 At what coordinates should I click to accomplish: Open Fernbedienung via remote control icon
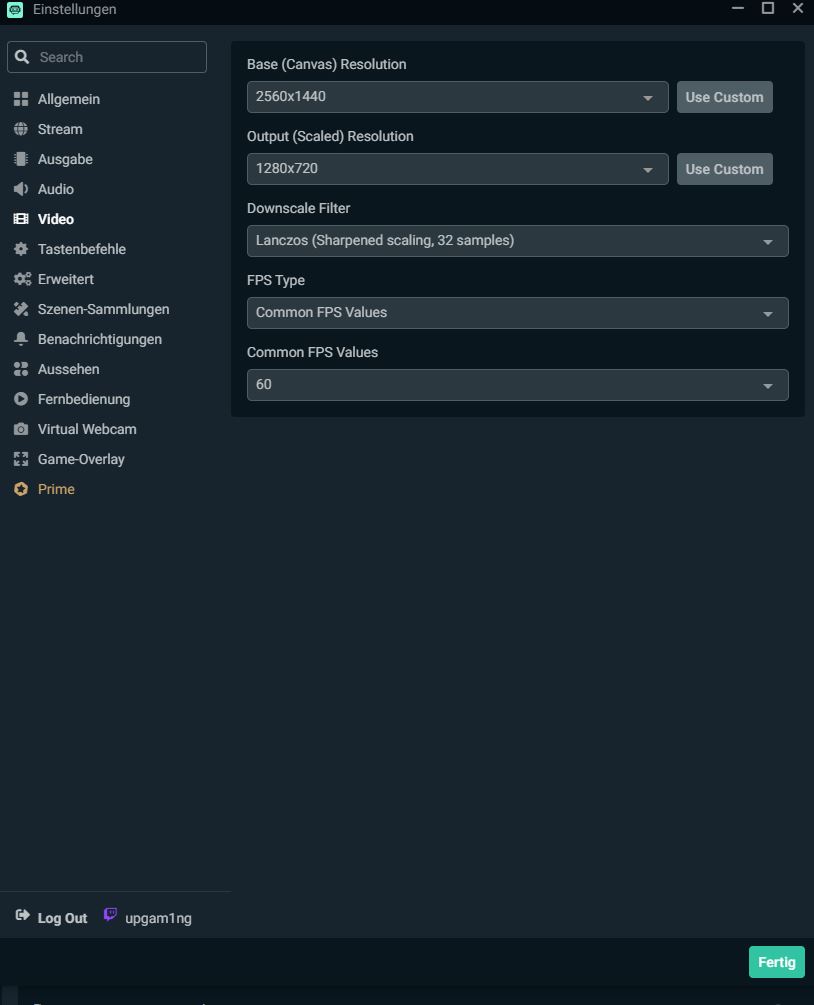tap(22, 399)
